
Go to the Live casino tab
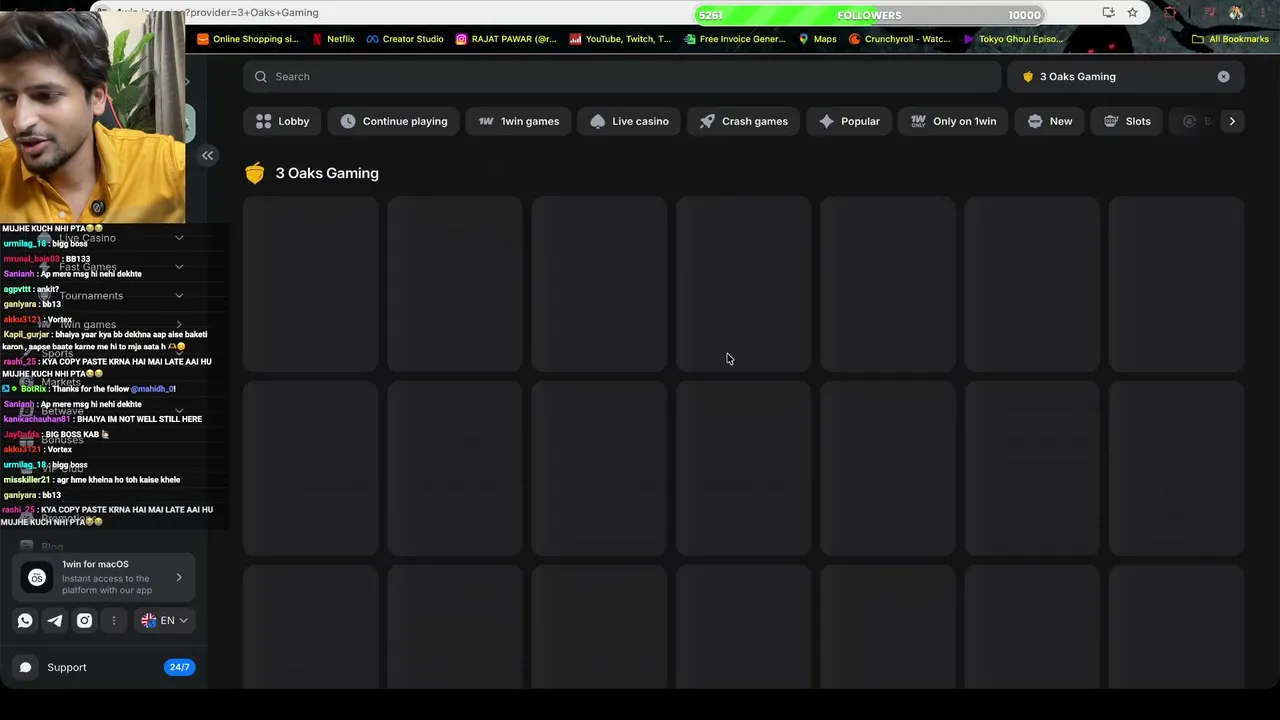pos(629,121)
